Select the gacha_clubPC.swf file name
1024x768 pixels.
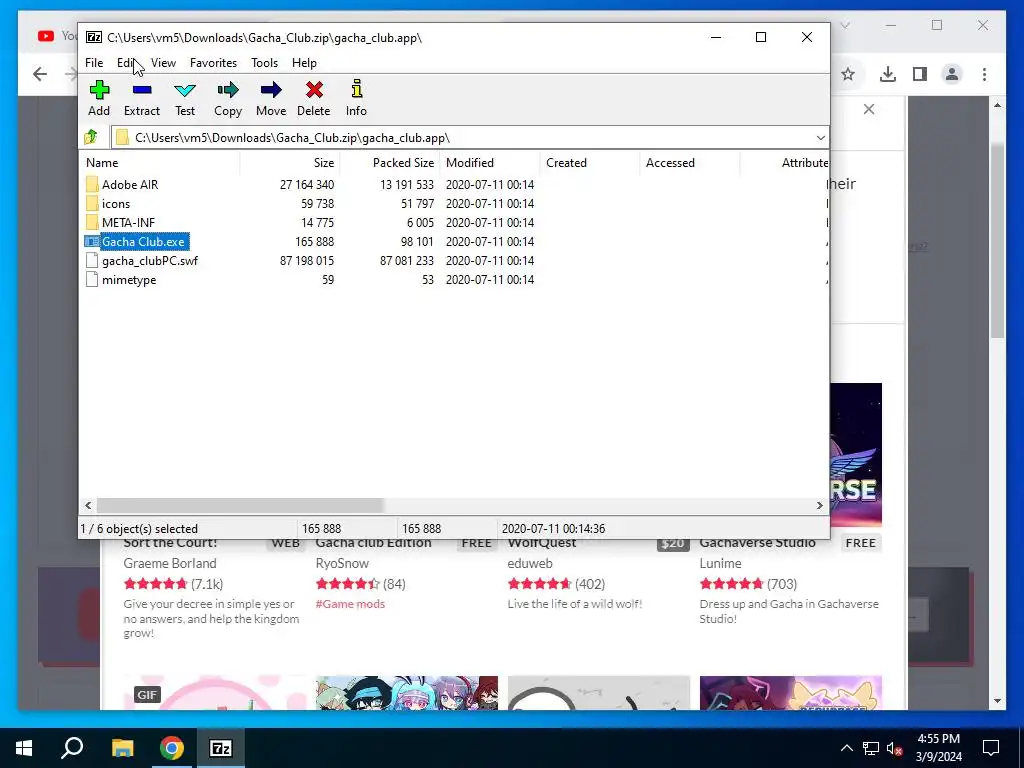pos(150,261)
